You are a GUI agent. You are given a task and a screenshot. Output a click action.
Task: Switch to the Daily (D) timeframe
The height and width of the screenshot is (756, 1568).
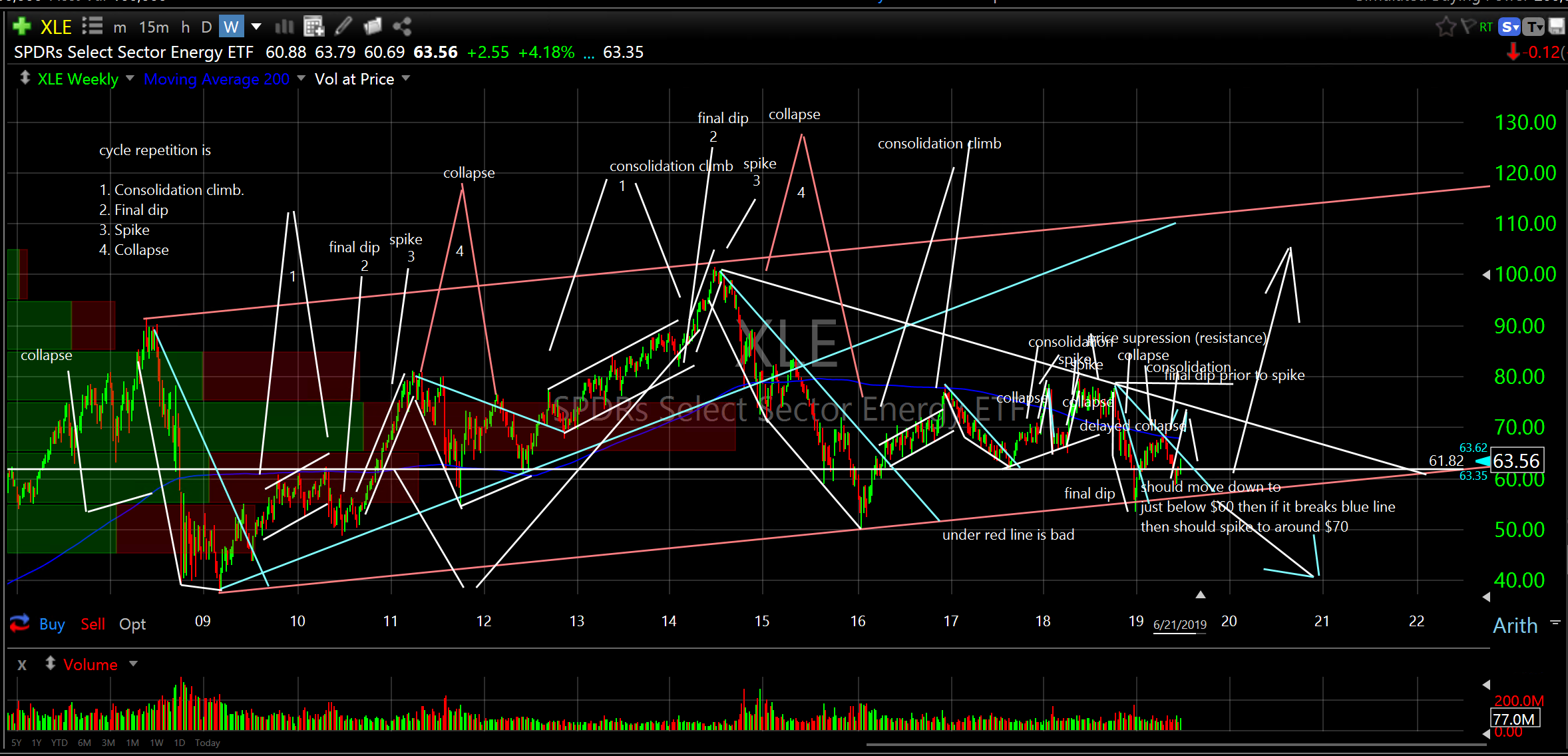coord(206,27)
